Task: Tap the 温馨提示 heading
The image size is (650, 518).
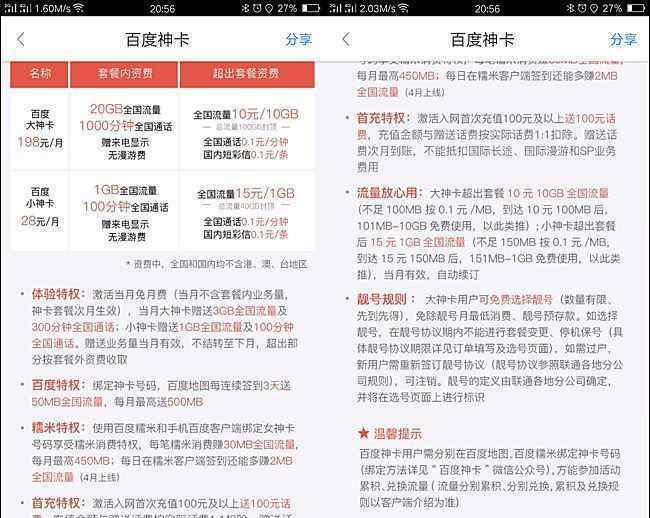Action: click(x=398, y=434)
